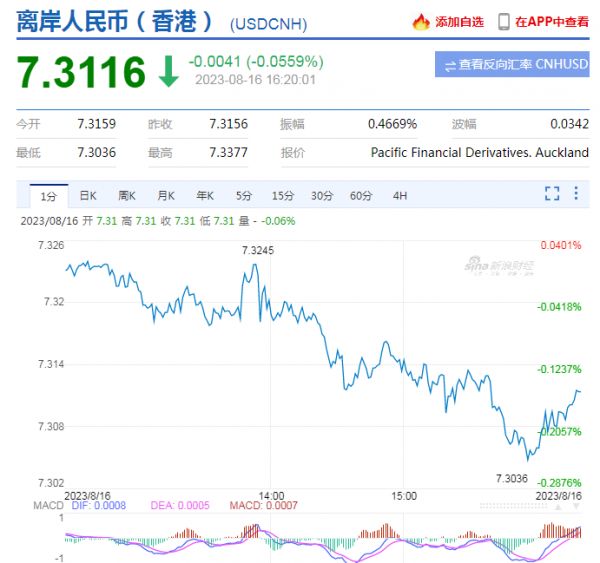The height and width of the screenshot is (563, 600).
Task: Select the 日K chart tab
Action: pyautogui.click(x=88, y=196)
